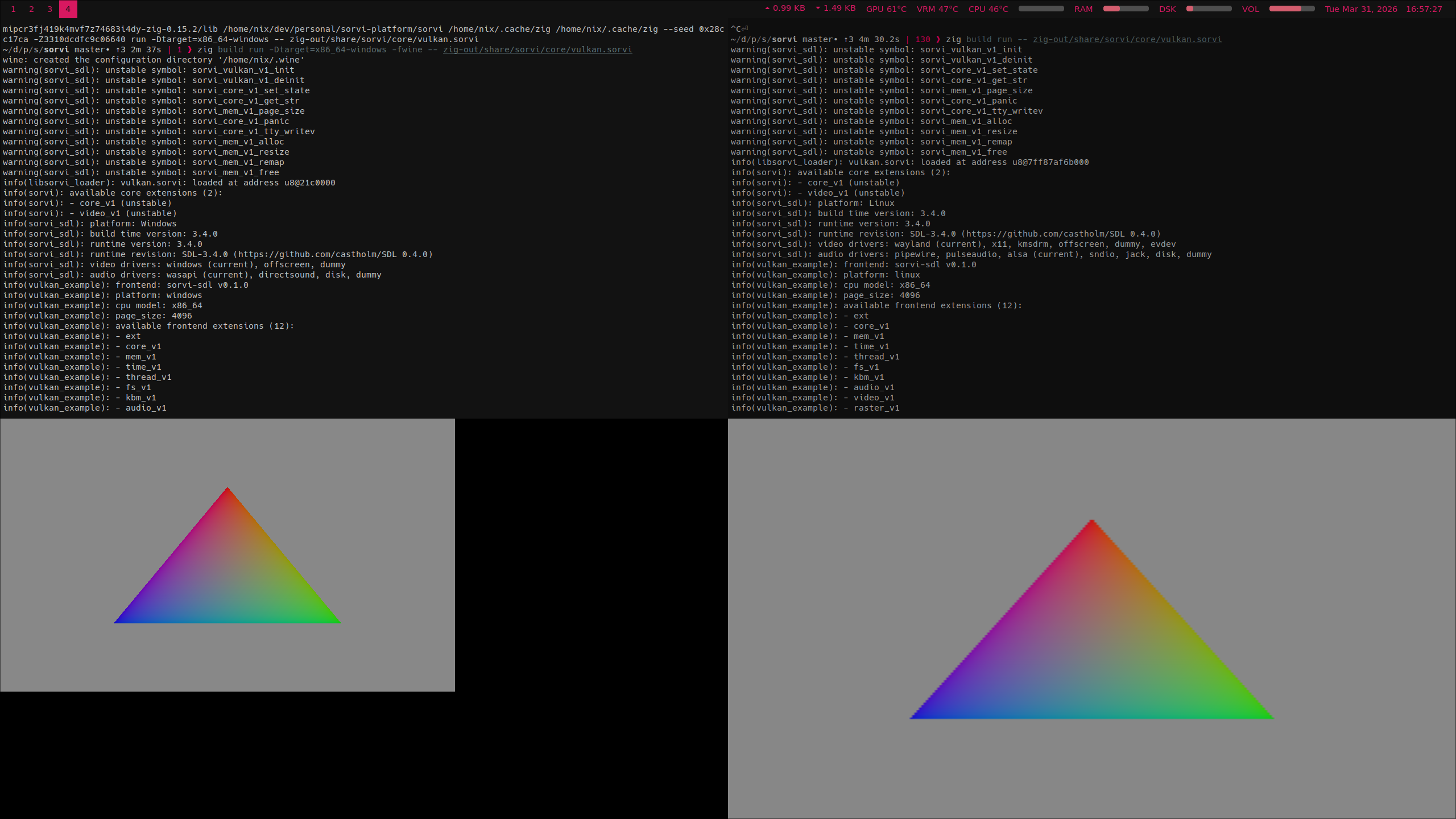The height and width of the screenshot is (819, 1456).
Task: Select the active workspace 4 indicator
Action: (x=68, y=9)
